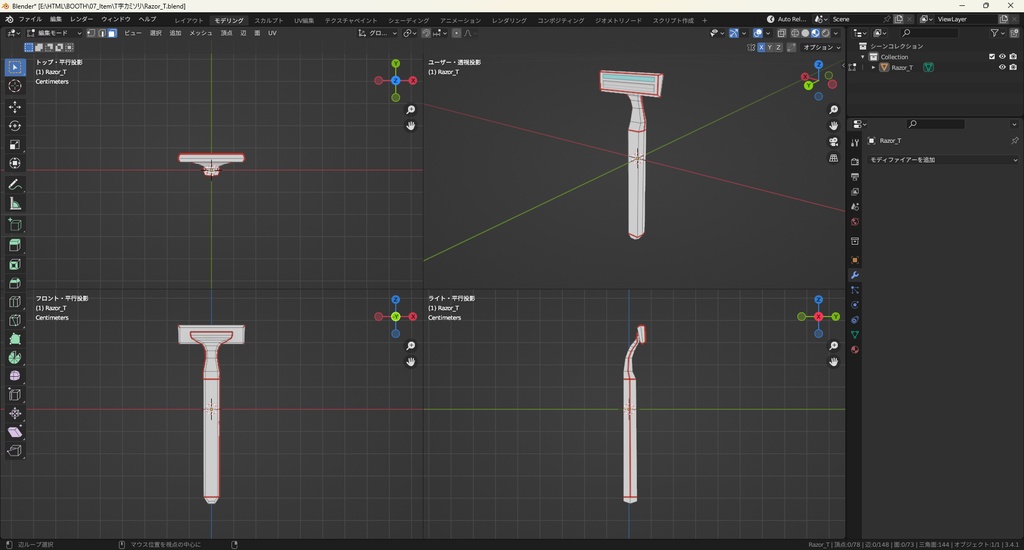Hide Razor_T with the eye icon
Screen dimensions: 1024x550
(1002, 67)
